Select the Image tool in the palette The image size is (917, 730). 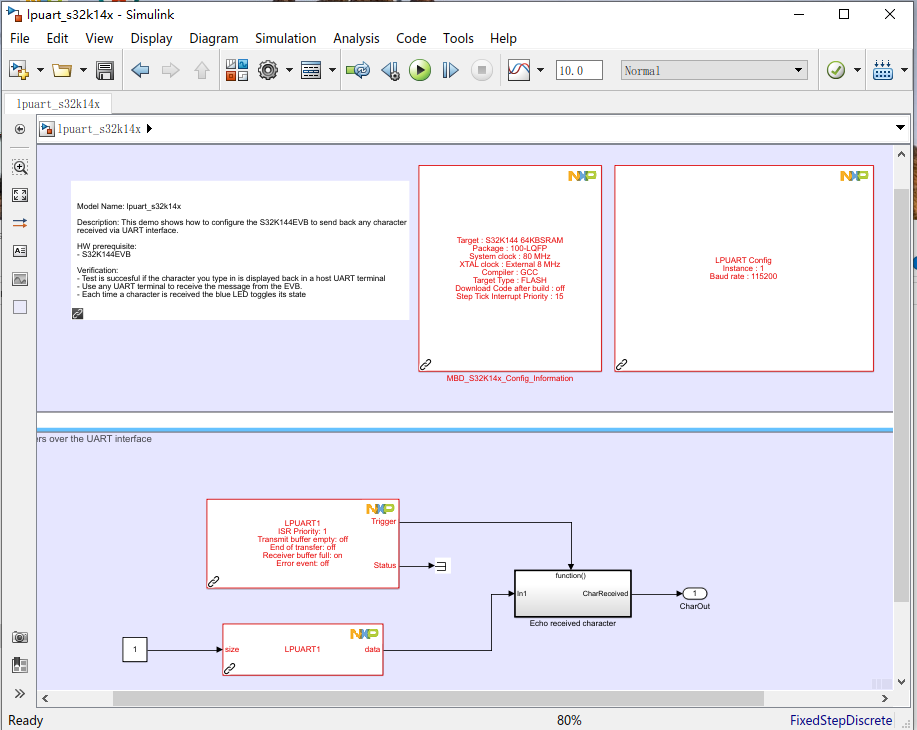[x=20, y=279]
